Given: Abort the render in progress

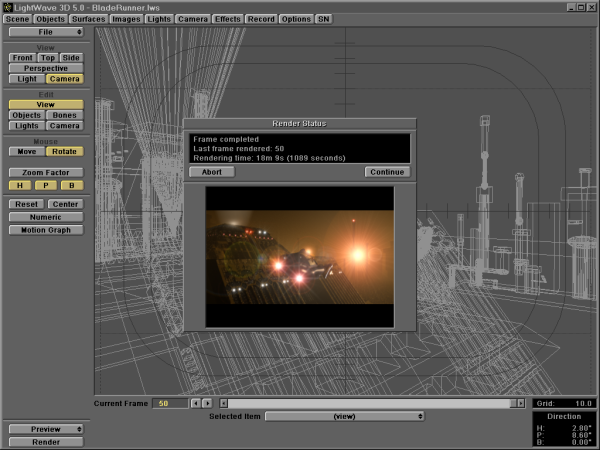Looking at the screenshot, I should pyautogui.click(x=212, y=171).
